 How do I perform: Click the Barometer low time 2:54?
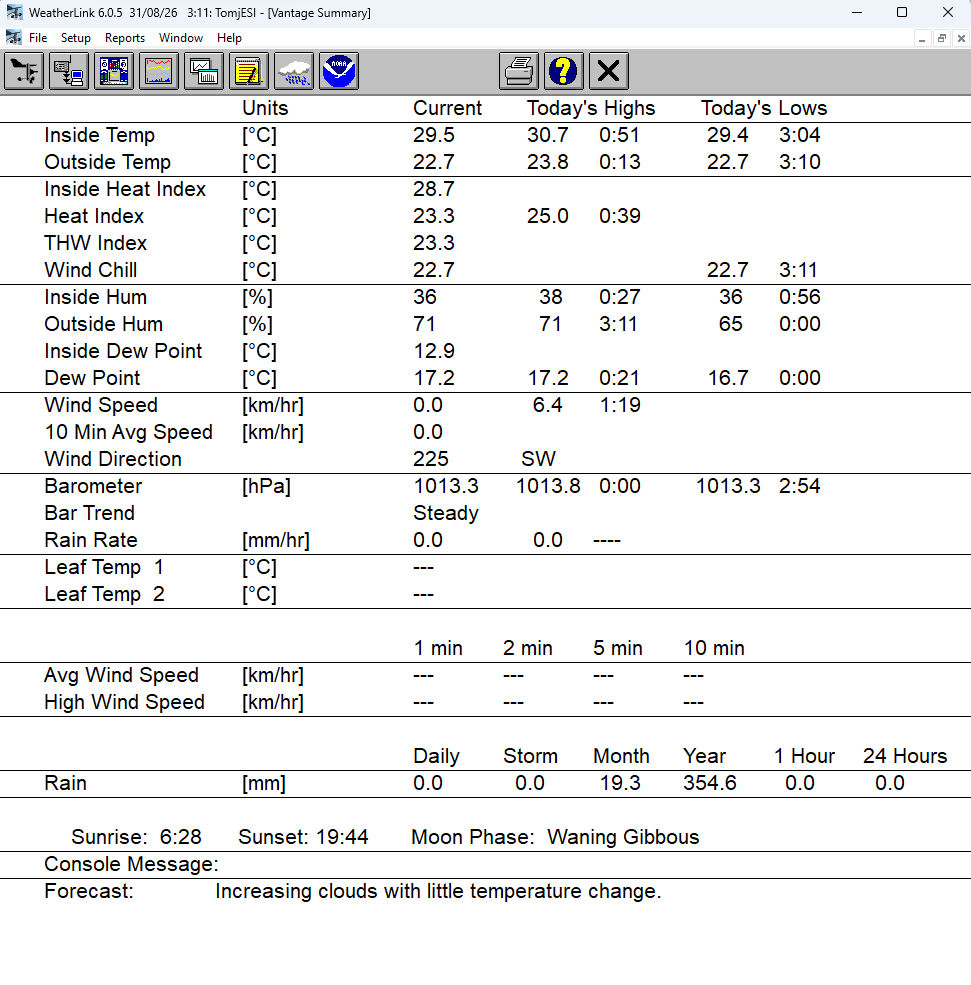click(800, 486)
